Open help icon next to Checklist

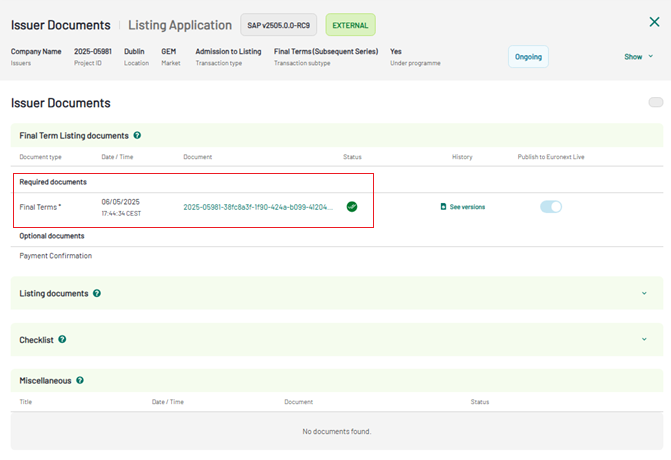(x=62, y=339)
